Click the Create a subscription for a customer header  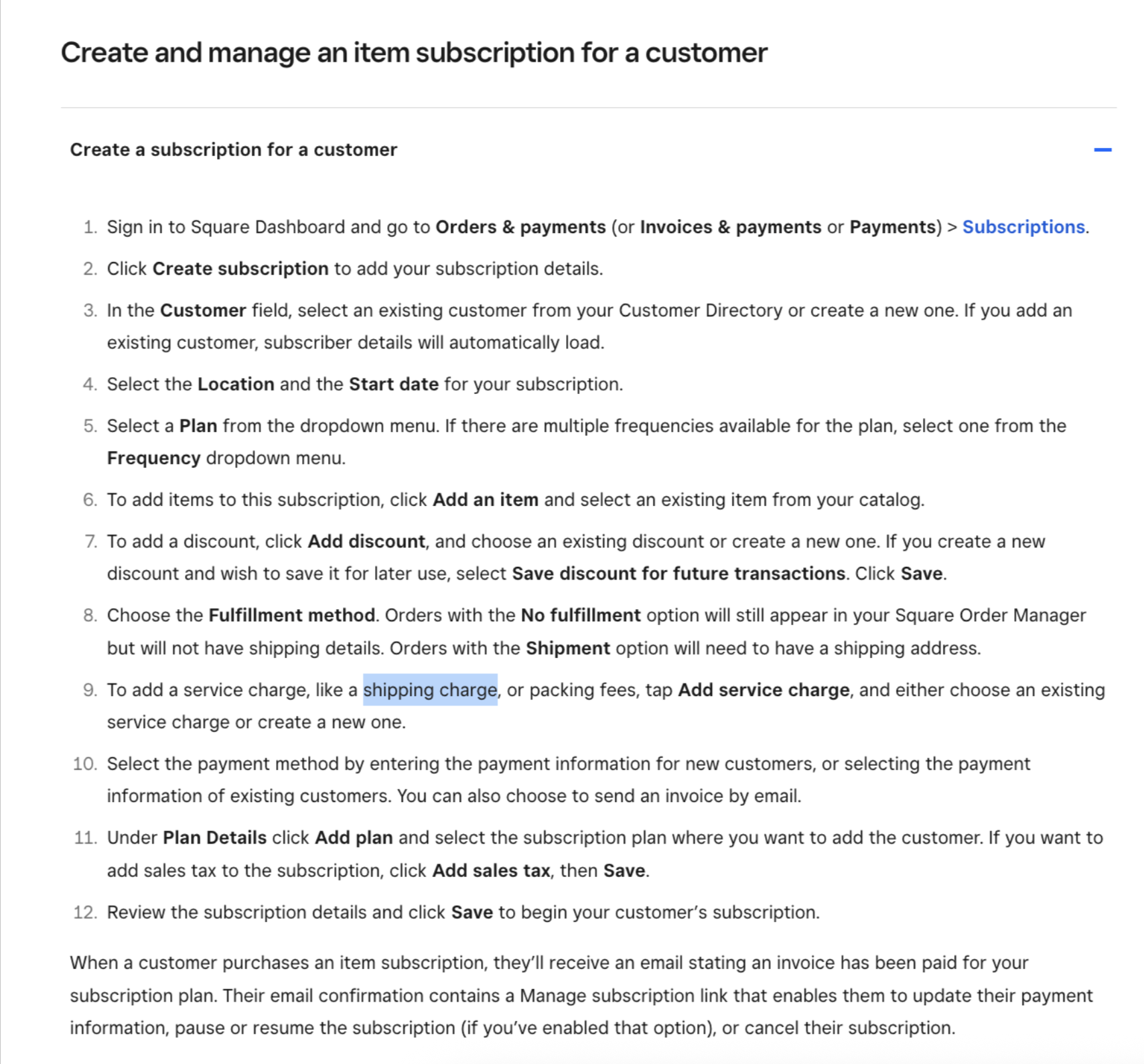click(x=233, y=150)
